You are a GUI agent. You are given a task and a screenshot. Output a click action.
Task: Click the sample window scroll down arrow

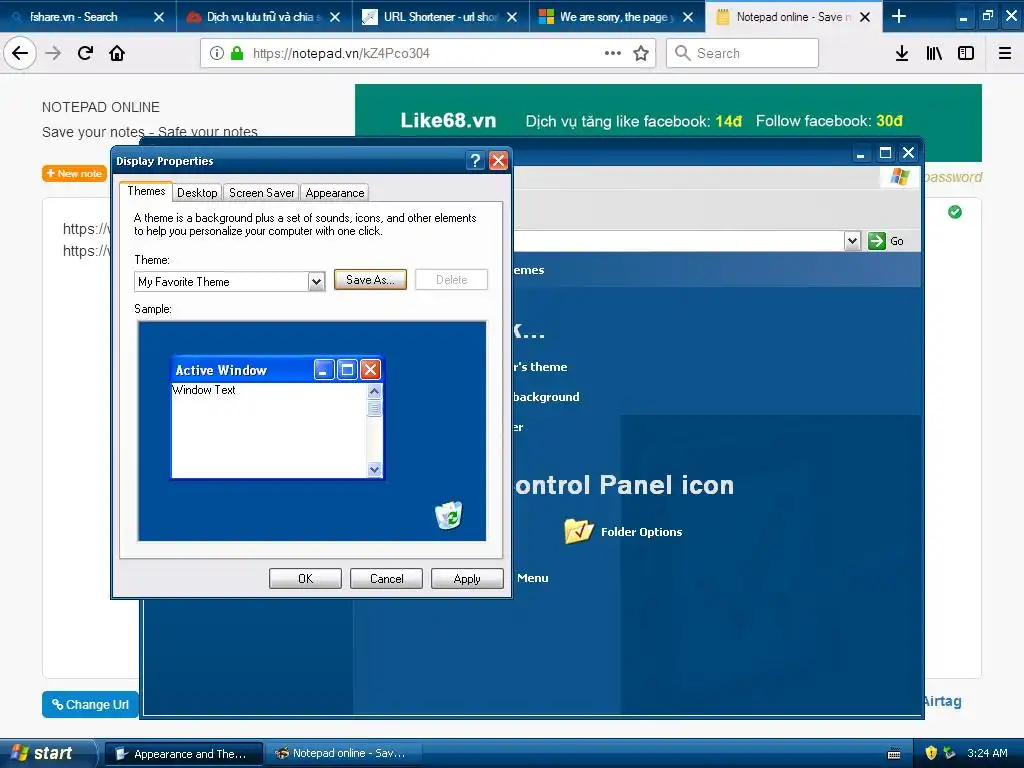(374, 469)
